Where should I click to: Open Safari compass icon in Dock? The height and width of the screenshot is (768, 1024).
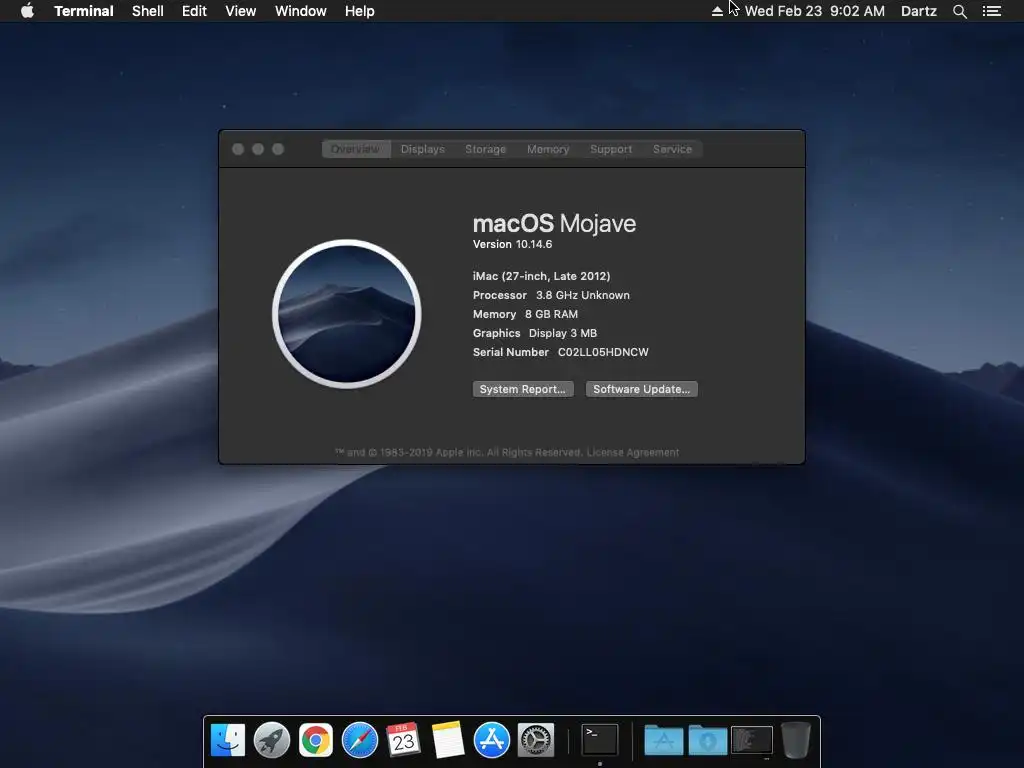click(360, 740)
